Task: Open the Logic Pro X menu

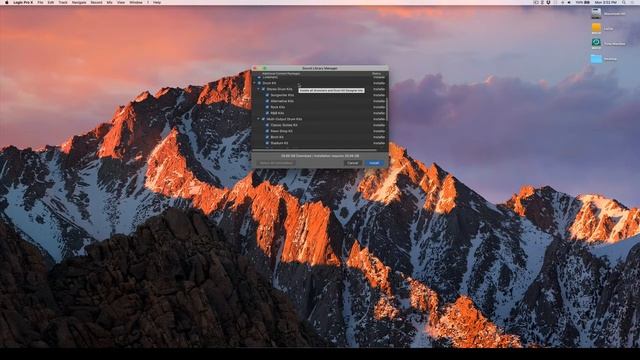Action: pos(23,2)
